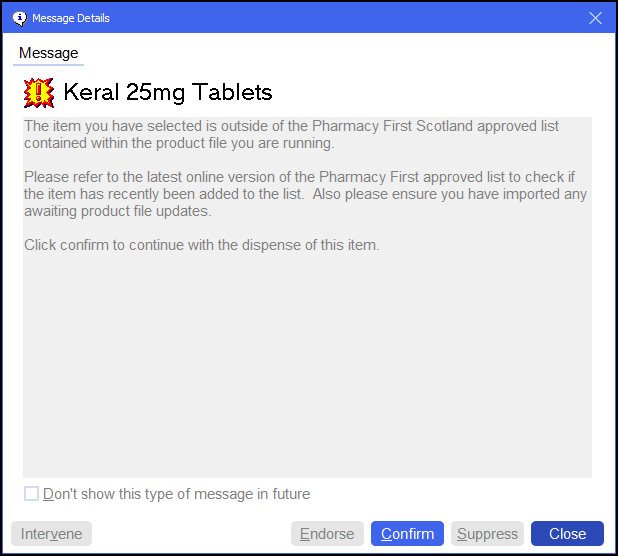Screen dimensions: 618x556
Task: Confirm the dispense of this item
Action: (x=407, y=534)
